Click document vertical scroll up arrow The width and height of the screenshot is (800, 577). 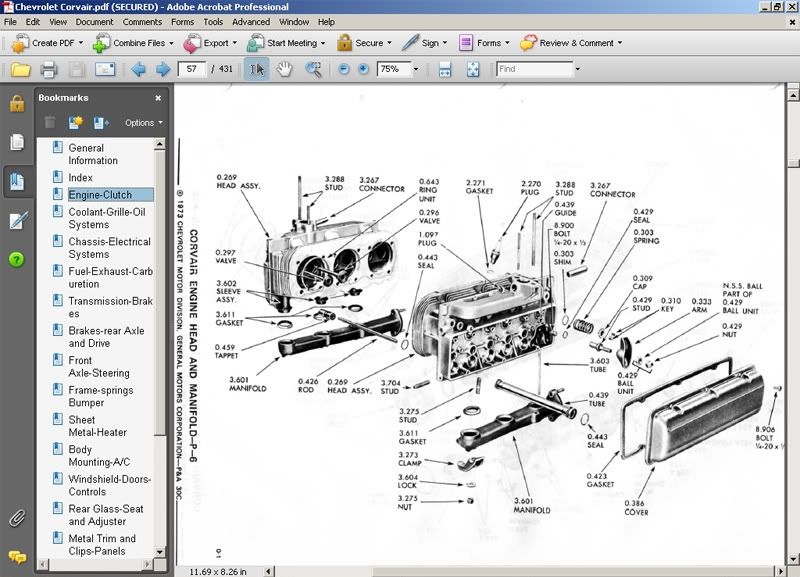pyautogui.click(x=793, y=95)
